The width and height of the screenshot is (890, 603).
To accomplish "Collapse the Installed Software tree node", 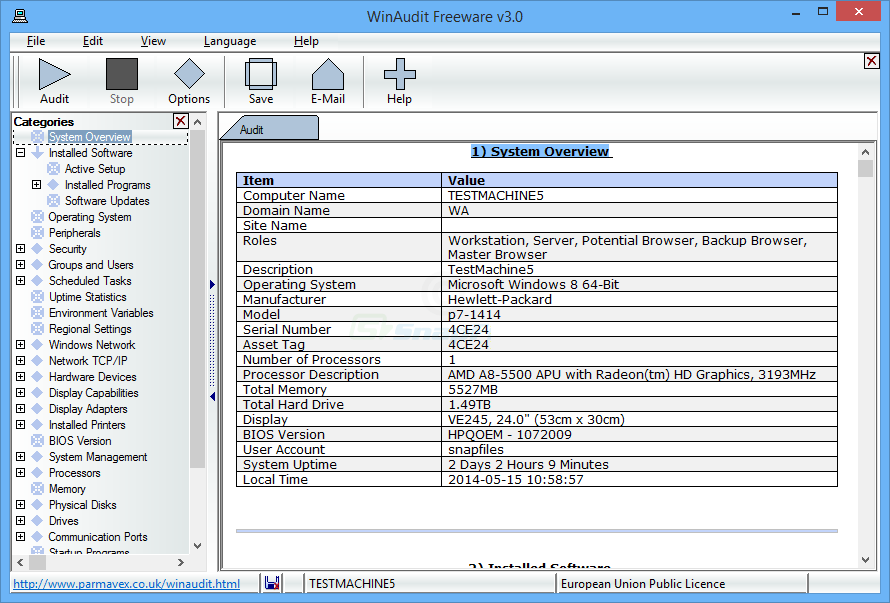I will (20, 153).
